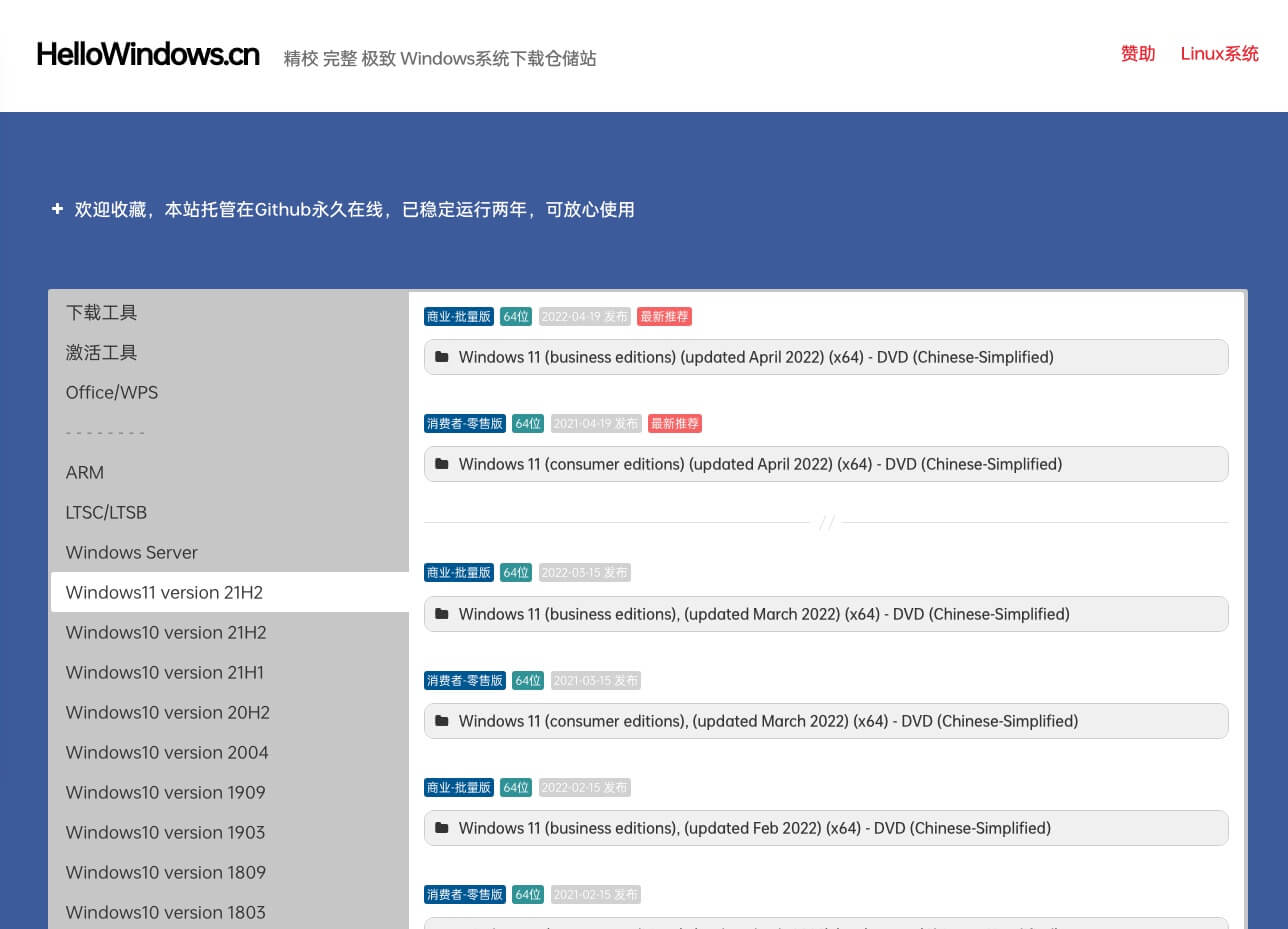Click the 2021-02-15 发布 date tag
Image resolution: width=1288 pixels, height=929 pixels.
click(596, 895)
